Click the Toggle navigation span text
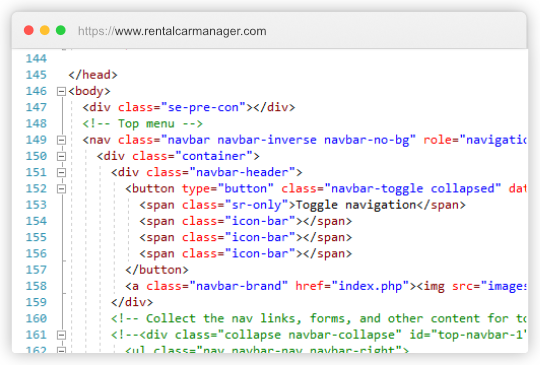540x365 pixels. coord(356,205)
